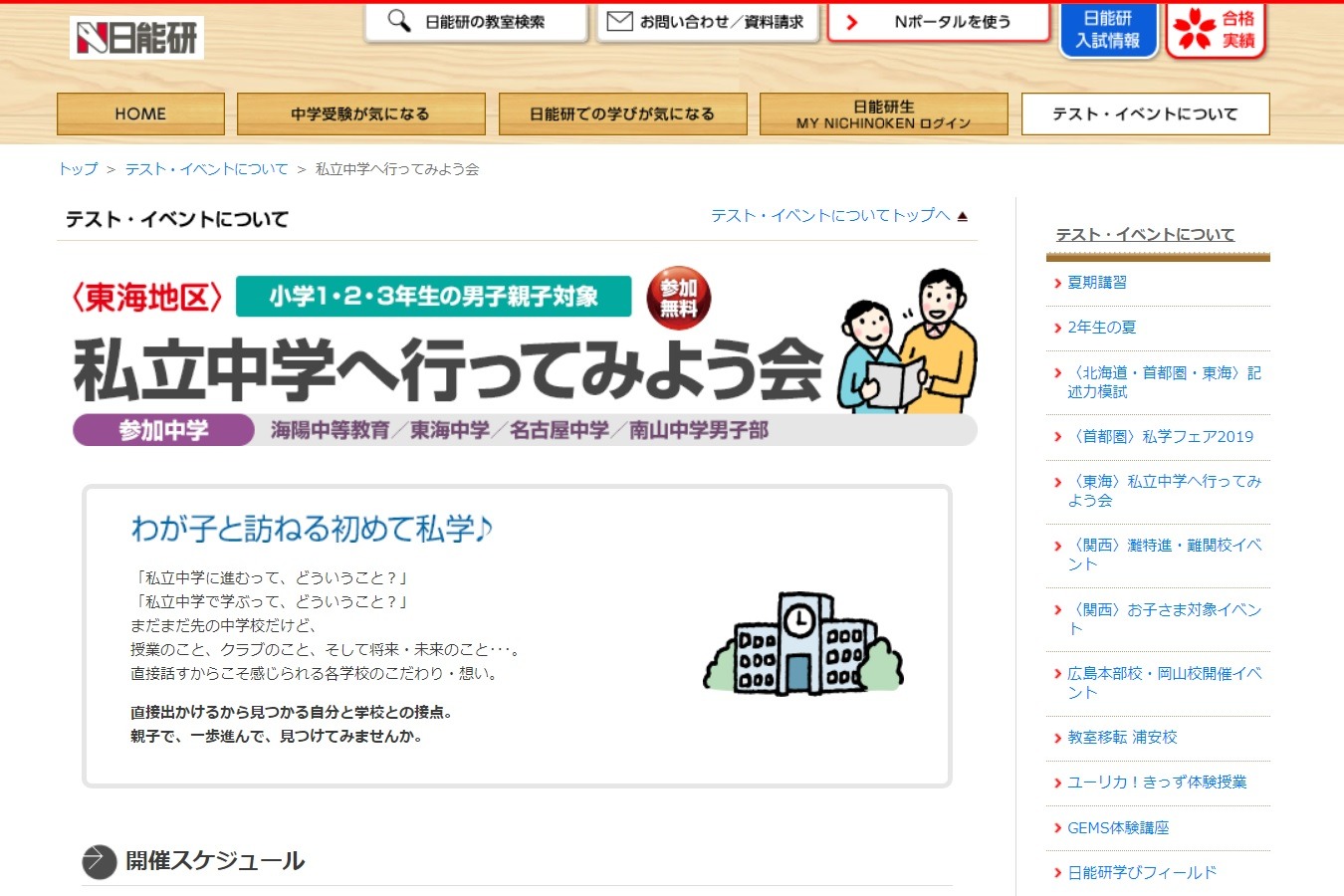
Task: Click the parent and child illustration
Action: coord(907,340)
